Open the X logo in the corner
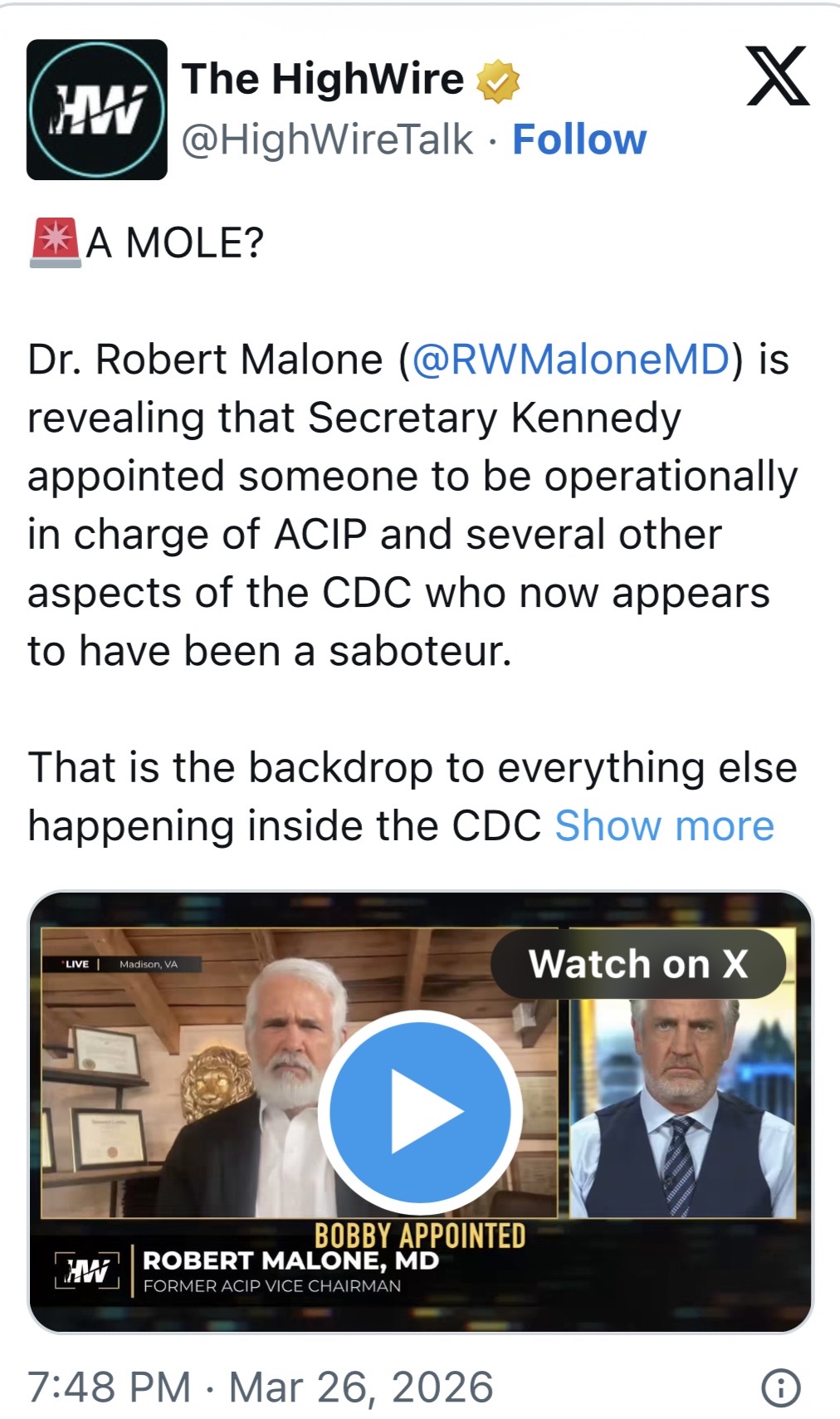 [x=777, y=76]
